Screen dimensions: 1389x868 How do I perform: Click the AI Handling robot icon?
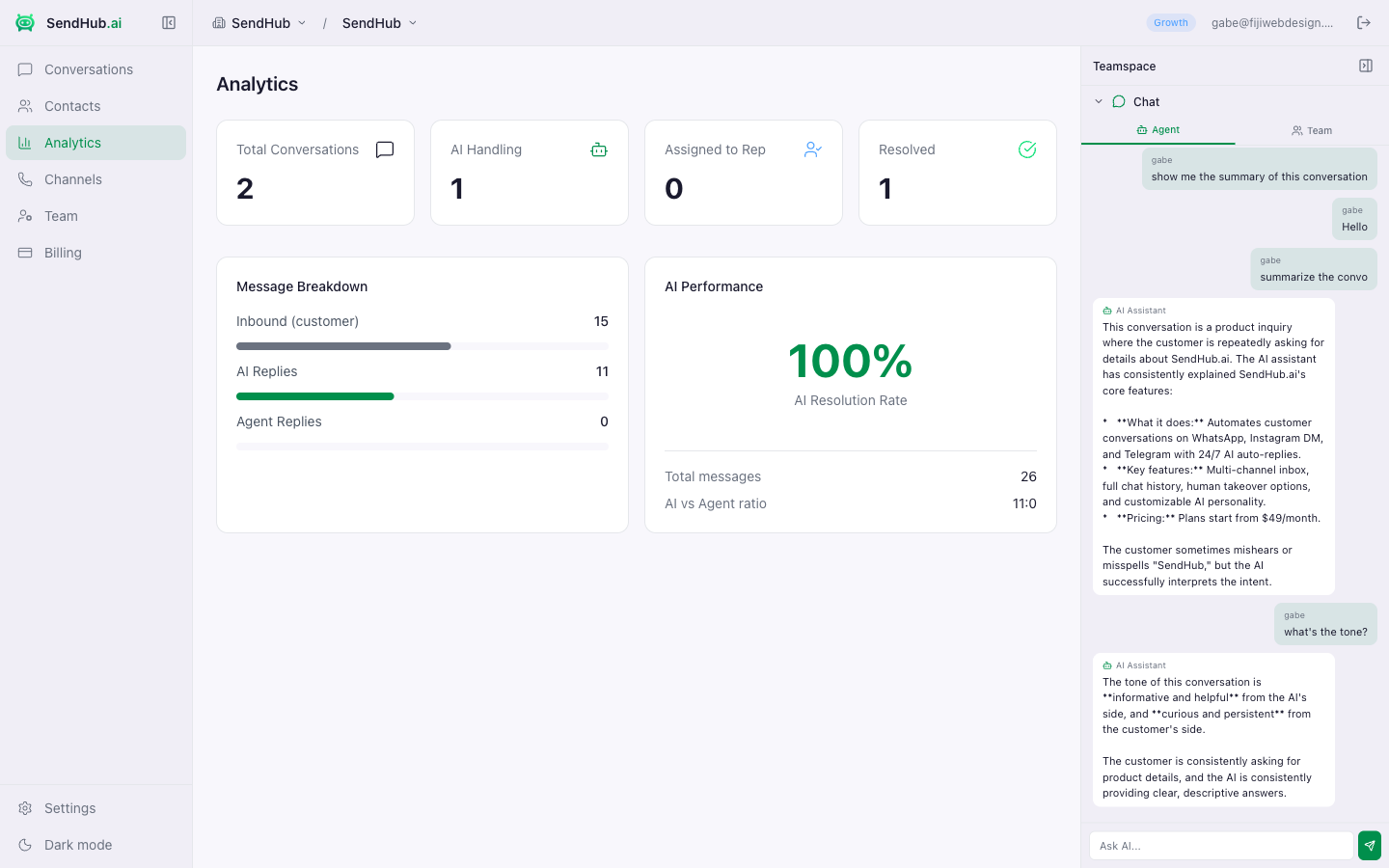(x=599, y=149)
